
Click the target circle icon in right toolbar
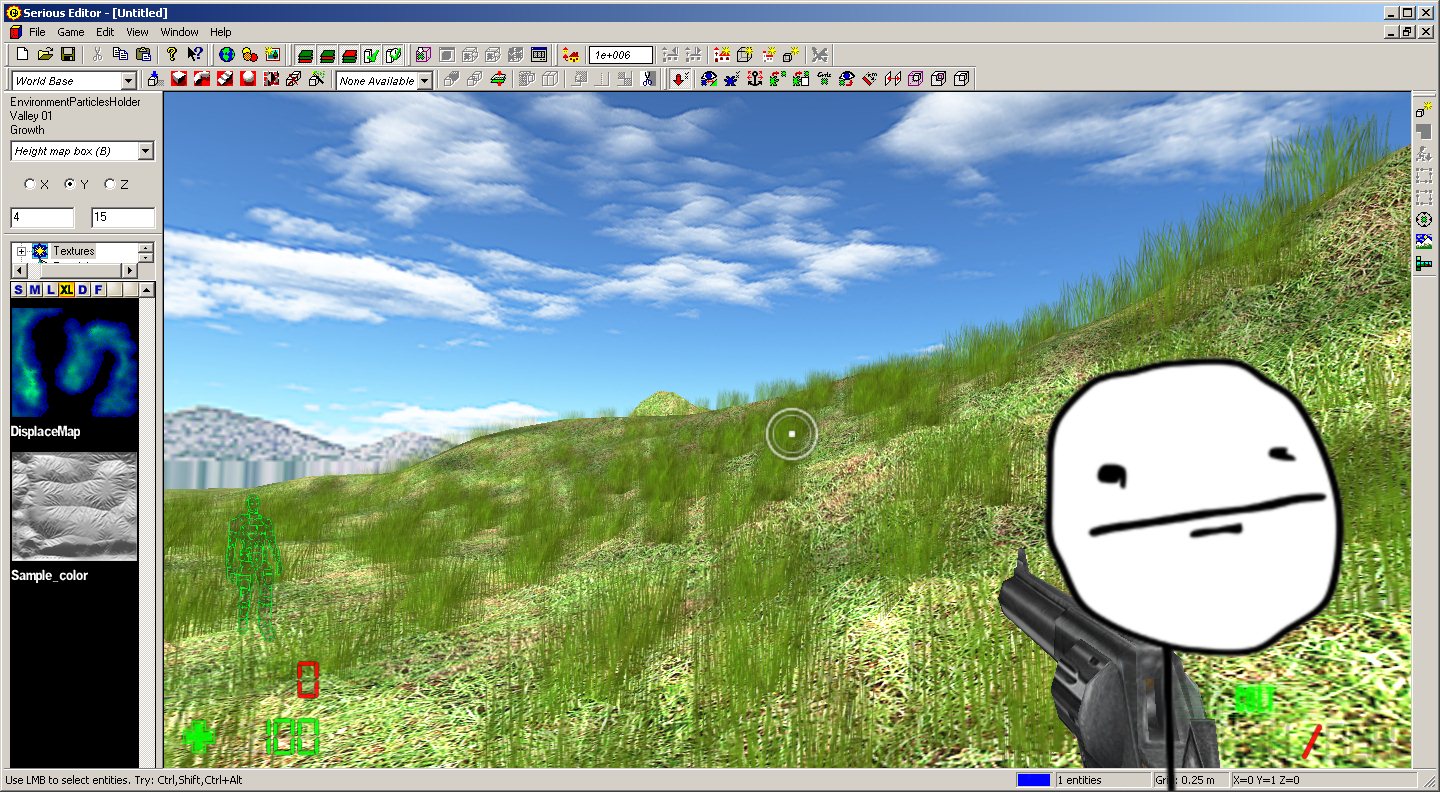point(1424,219)
